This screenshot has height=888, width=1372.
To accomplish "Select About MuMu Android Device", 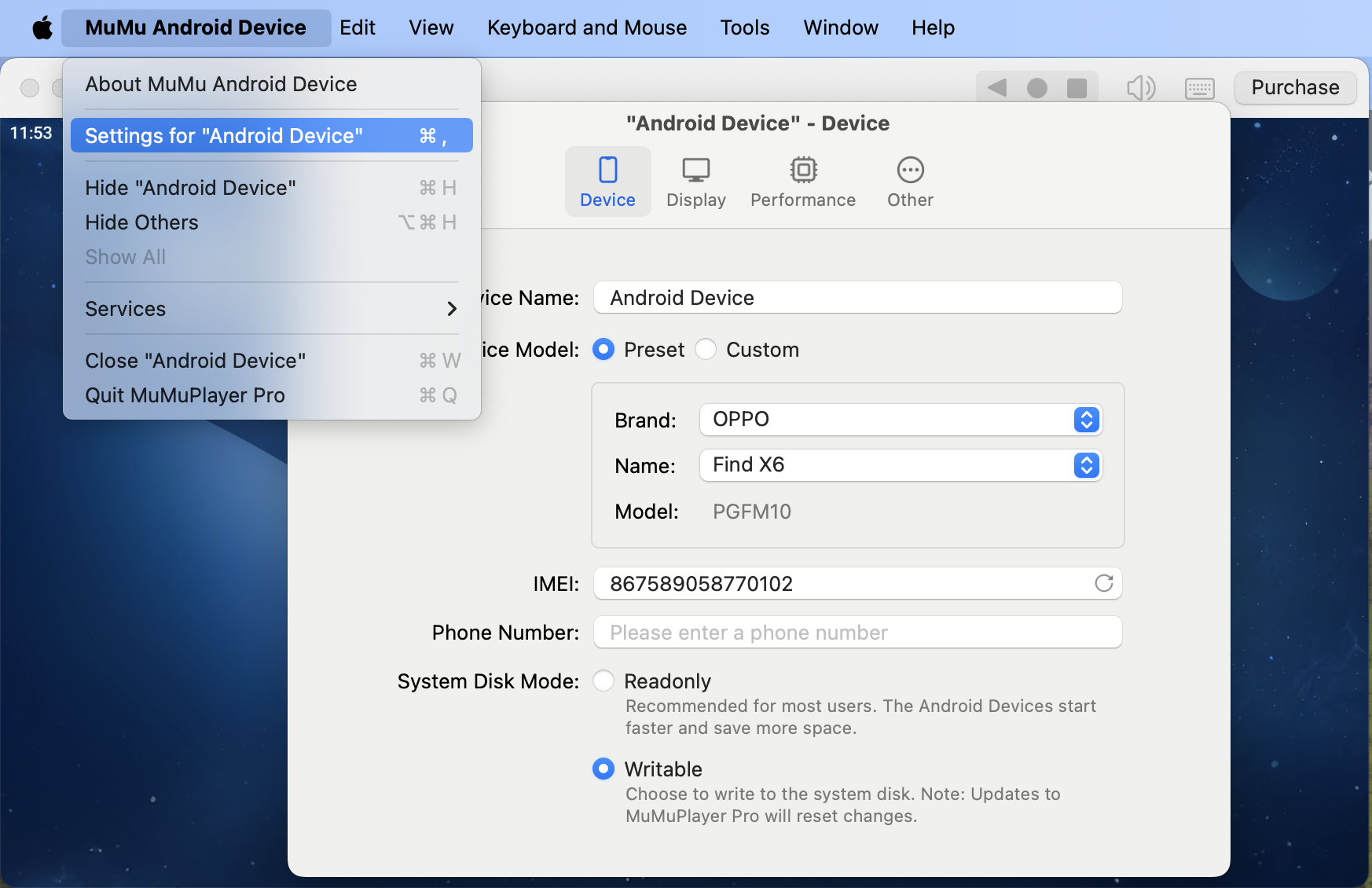I will 271,84.
